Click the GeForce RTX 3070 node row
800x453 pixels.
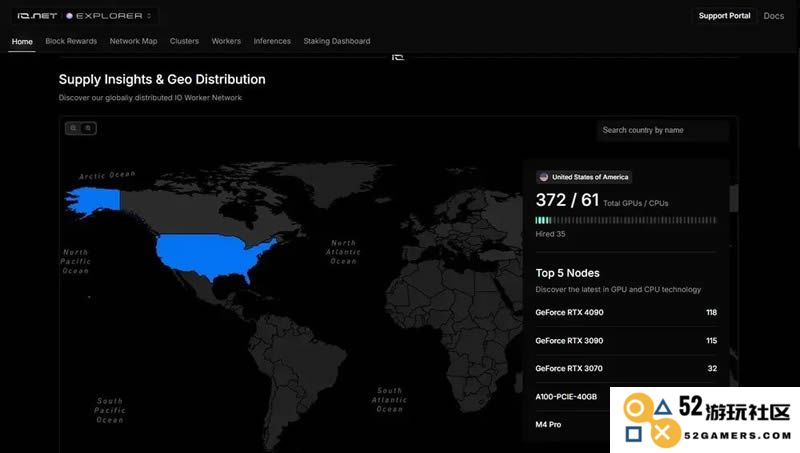click(x=626, y=368)
